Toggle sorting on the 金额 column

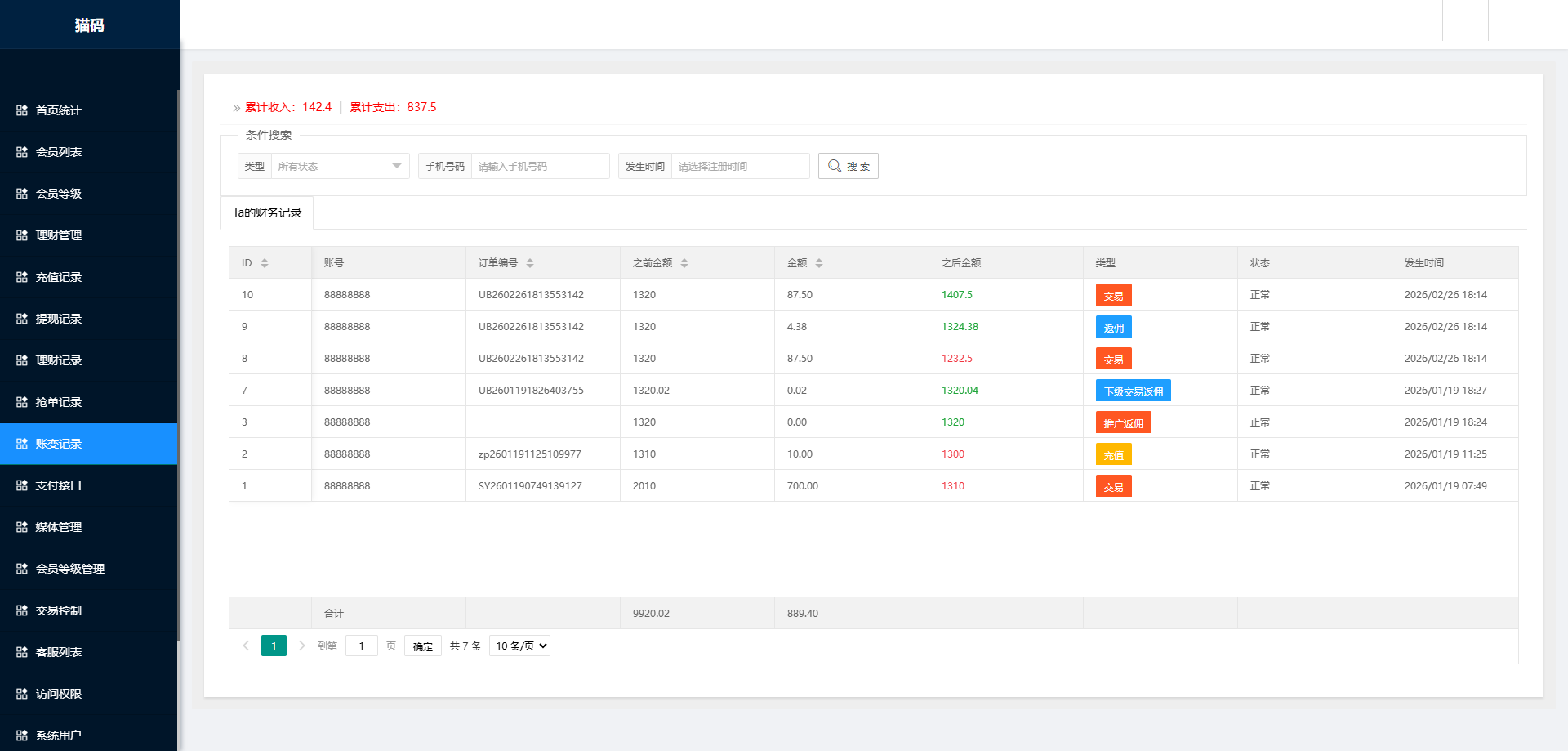coord(819,262)
